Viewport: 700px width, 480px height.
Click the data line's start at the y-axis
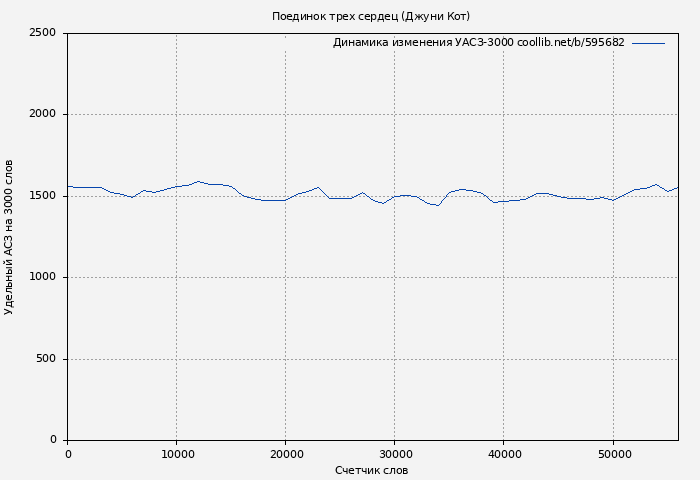(x=68, y=186)
